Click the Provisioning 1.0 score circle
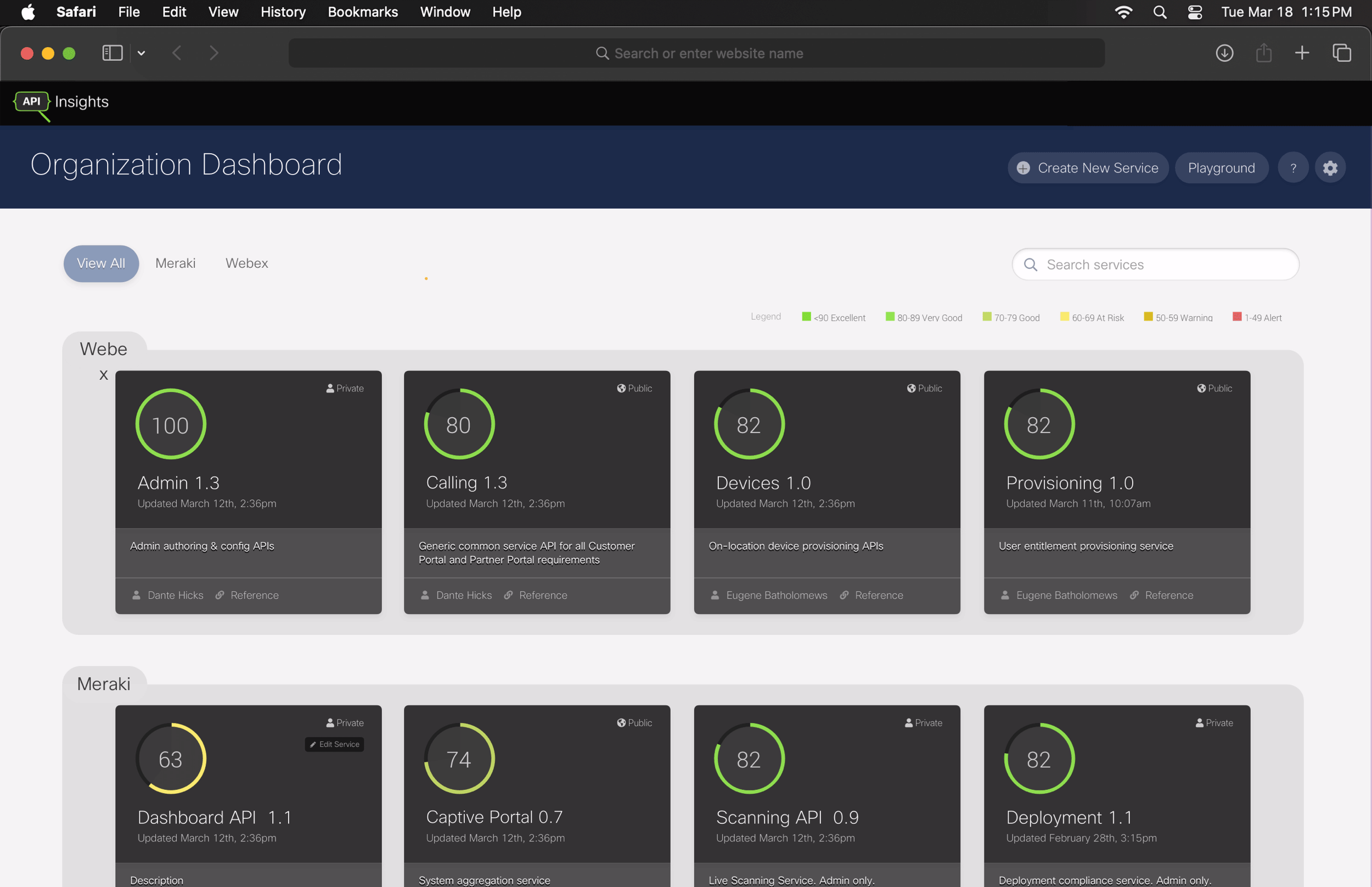Screen dimensions: 1372x887 pos(1039,424)
